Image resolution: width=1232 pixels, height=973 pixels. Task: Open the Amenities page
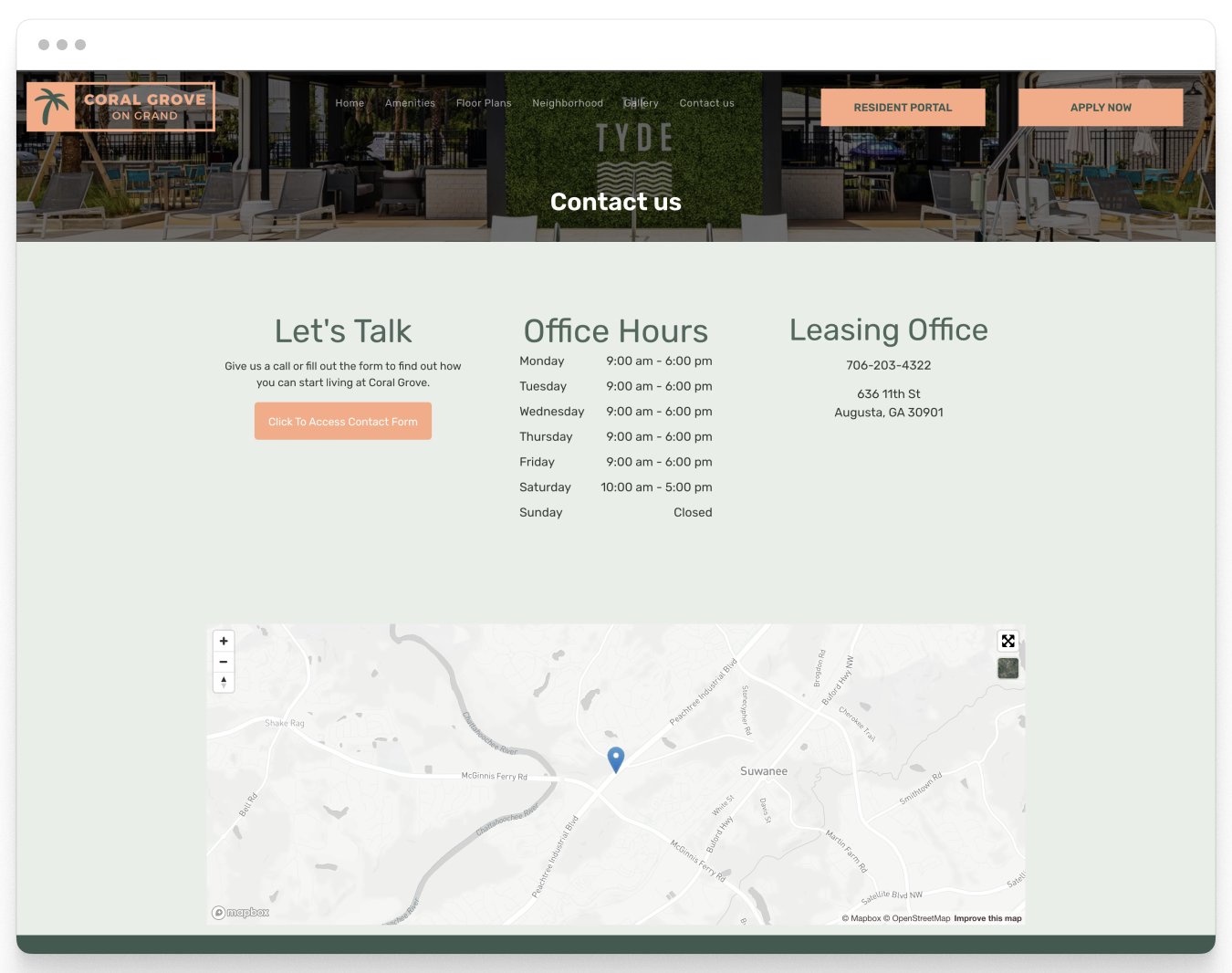[x=410, y=102]
